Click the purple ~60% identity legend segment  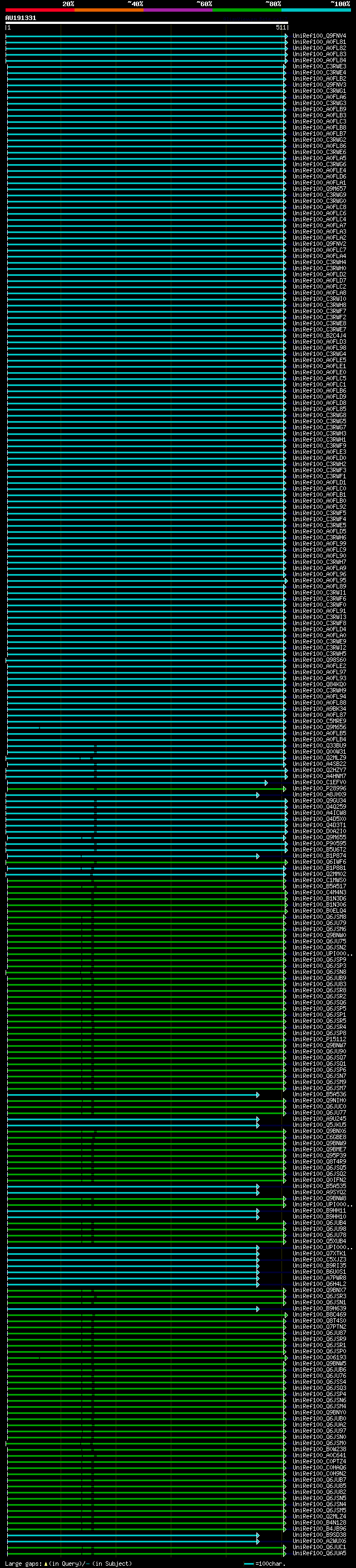[179, 10]
